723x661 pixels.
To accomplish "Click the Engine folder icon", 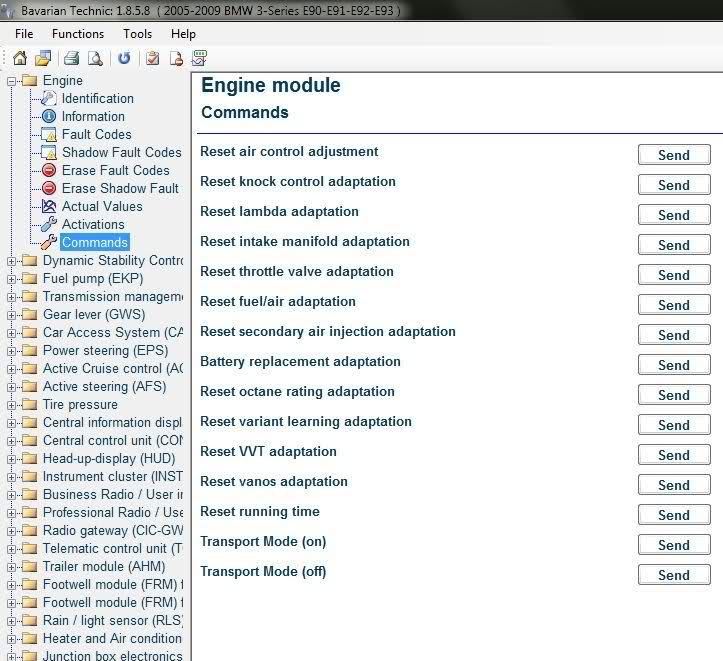I will (30, 81).
